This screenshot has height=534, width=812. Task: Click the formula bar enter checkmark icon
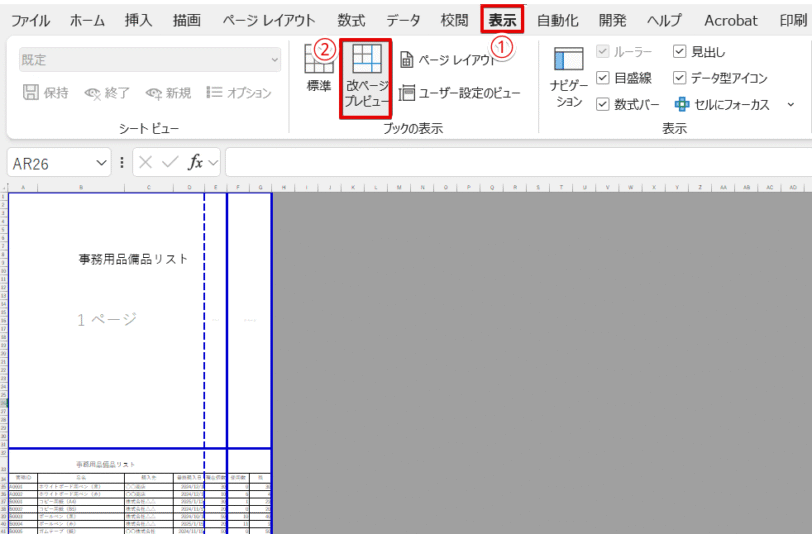click(x=170, y=163)
